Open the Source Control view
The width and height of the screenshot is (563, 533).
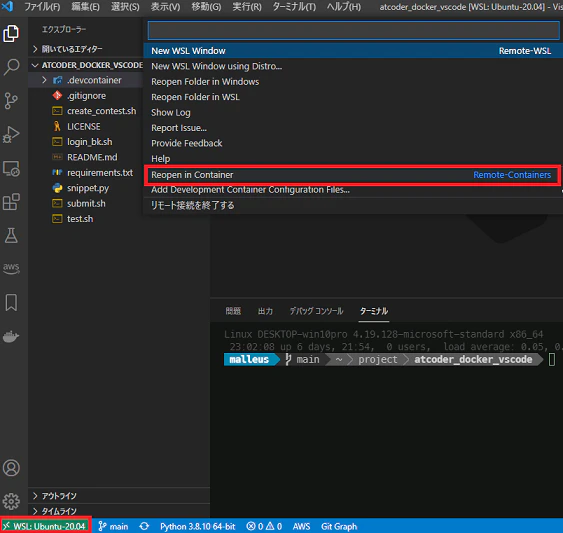[x=11, y=100]
